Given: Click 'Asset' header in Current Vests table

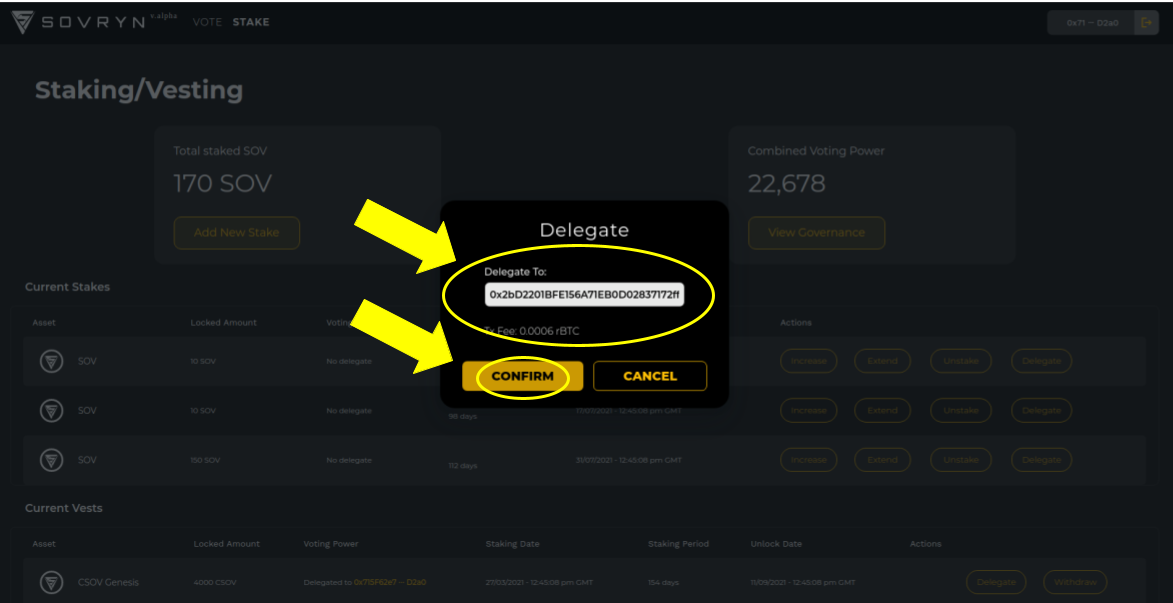Looking at the screenshot, I should click(x=44, y=544).
